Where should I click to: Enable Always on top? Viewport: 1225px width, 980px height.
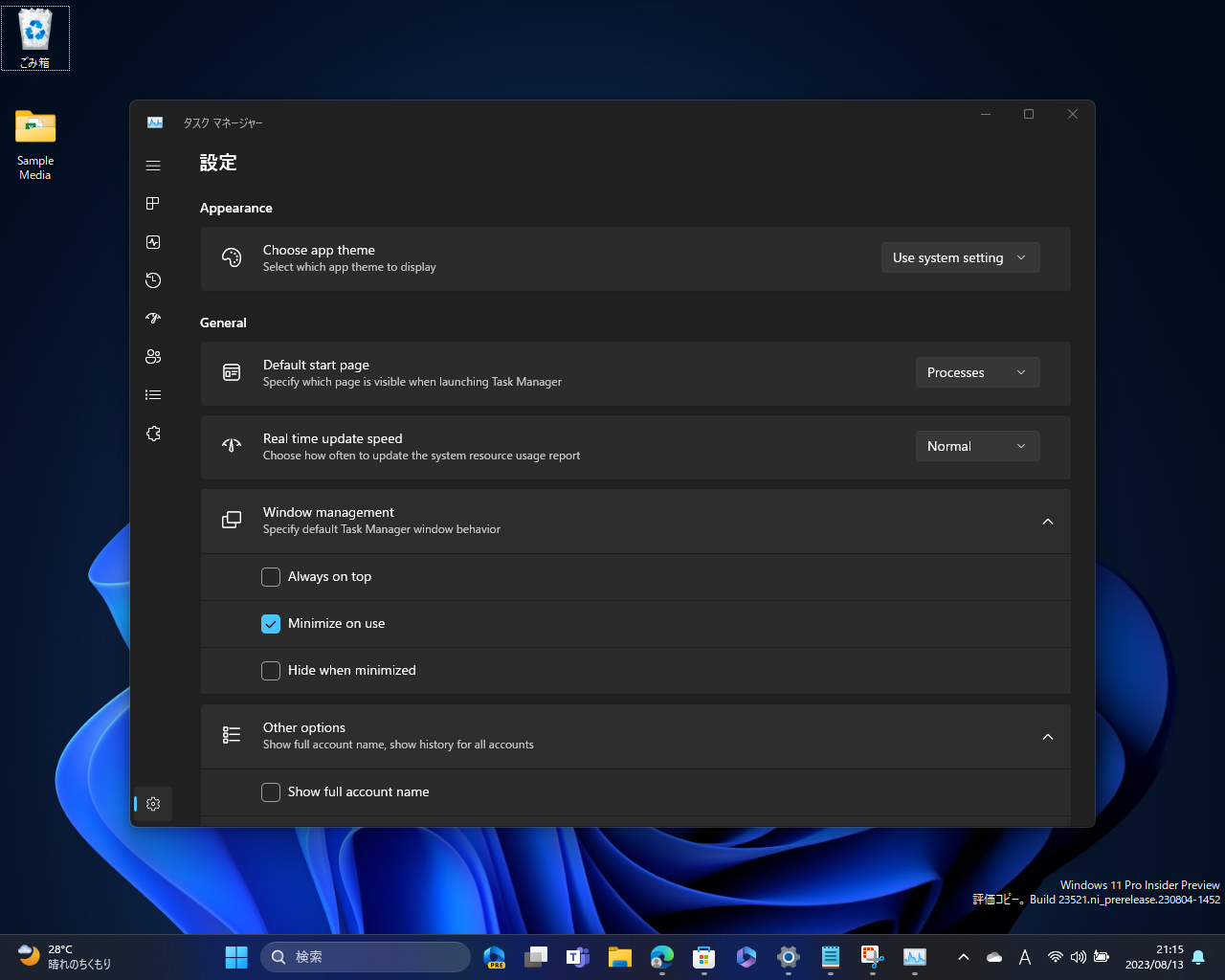[x=271, y=576]
